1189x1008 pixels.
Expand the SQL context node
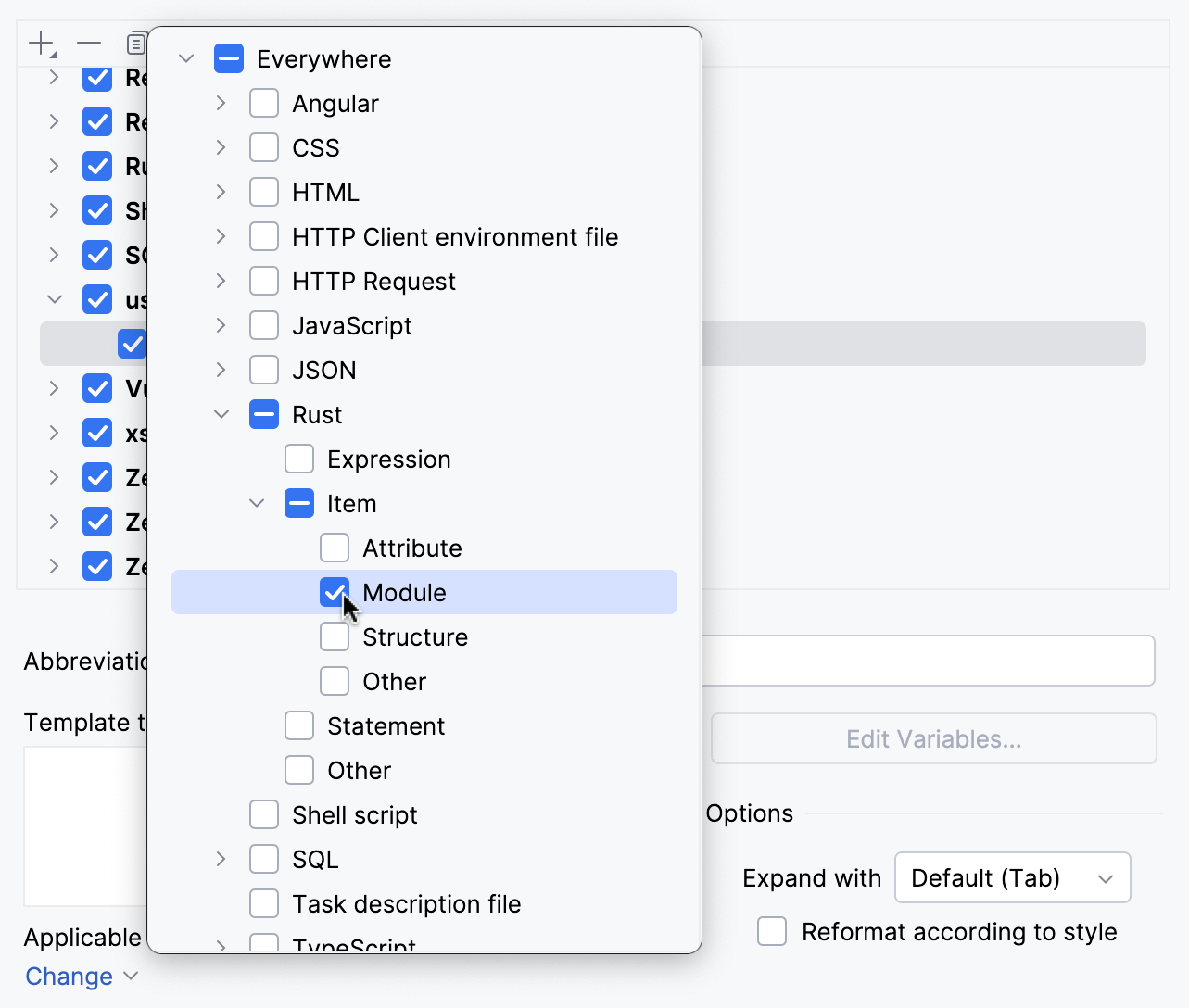221,859
